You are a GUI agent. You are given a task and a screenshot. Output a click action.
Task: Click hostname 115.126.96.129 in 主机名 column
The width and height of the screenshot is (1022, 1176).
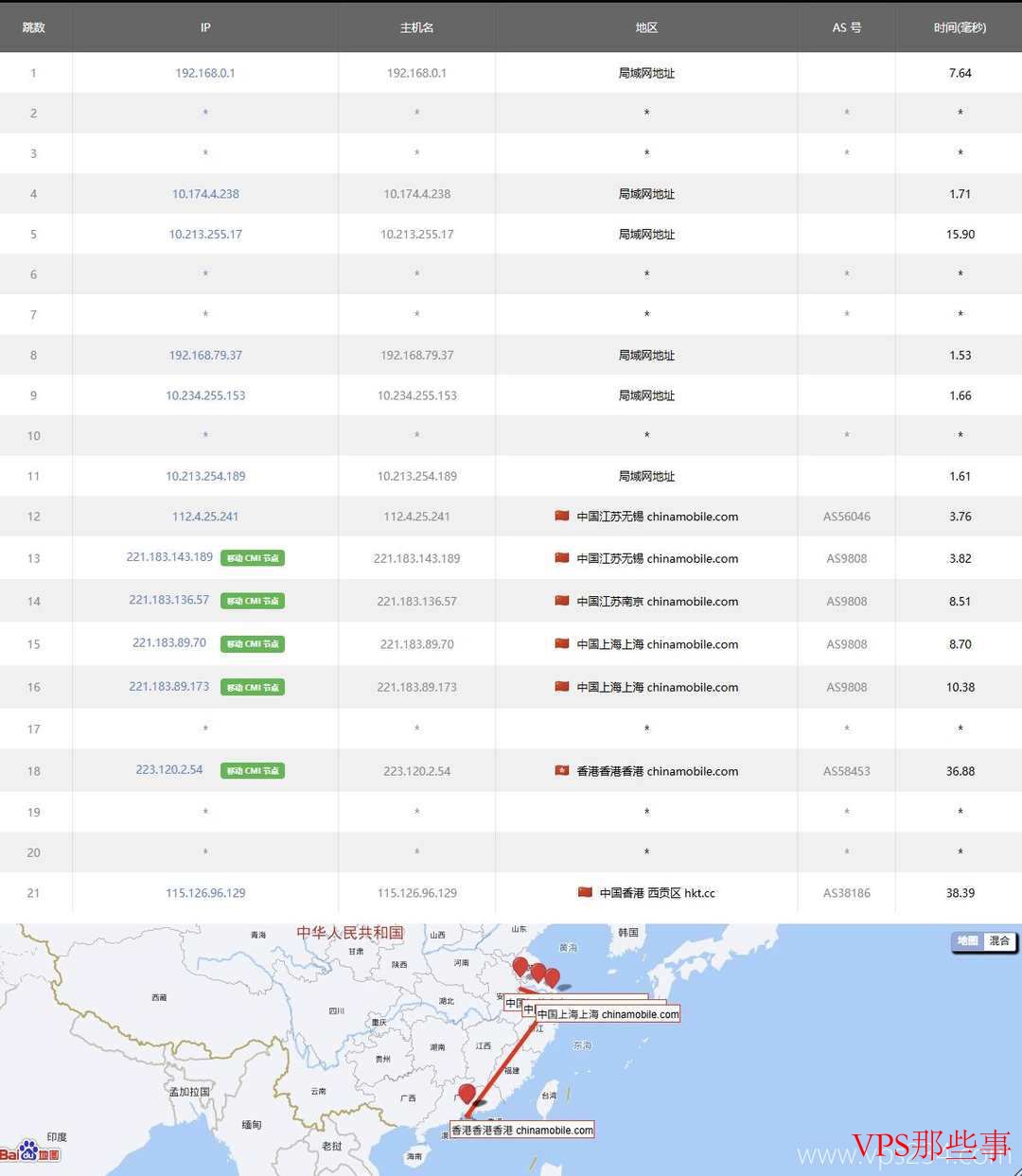click(416, 893)
